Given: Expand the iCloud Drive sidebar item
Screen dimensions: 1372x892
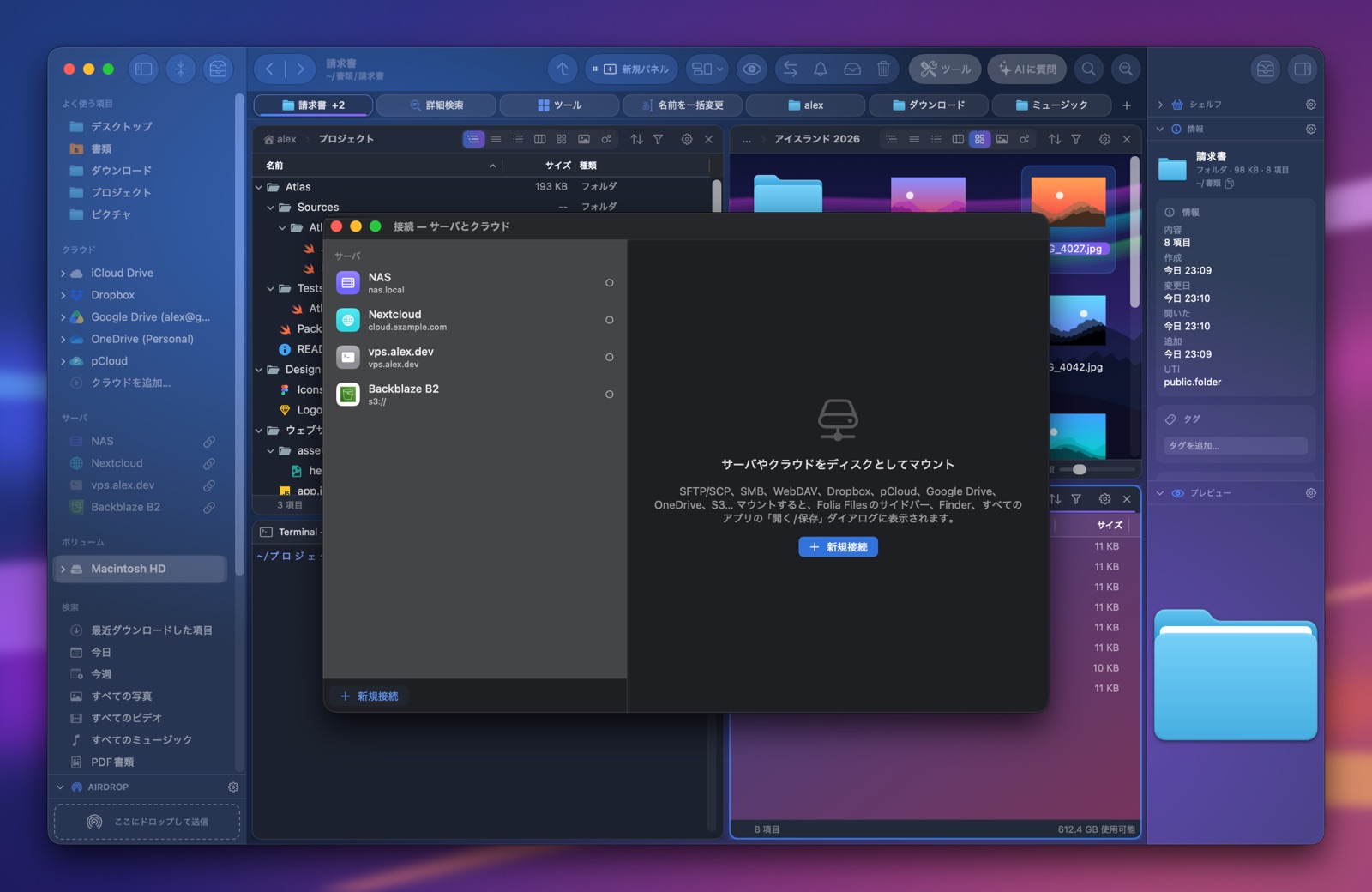Looking at the screenshot, I should point(63,274).
